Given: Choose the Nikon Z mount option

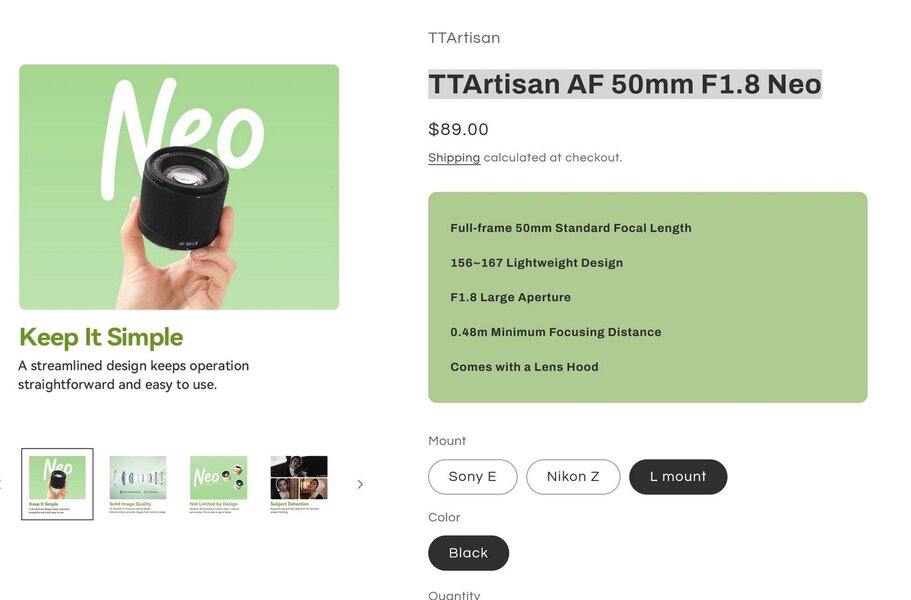Looking at the screenshot, I should point(573,477).
